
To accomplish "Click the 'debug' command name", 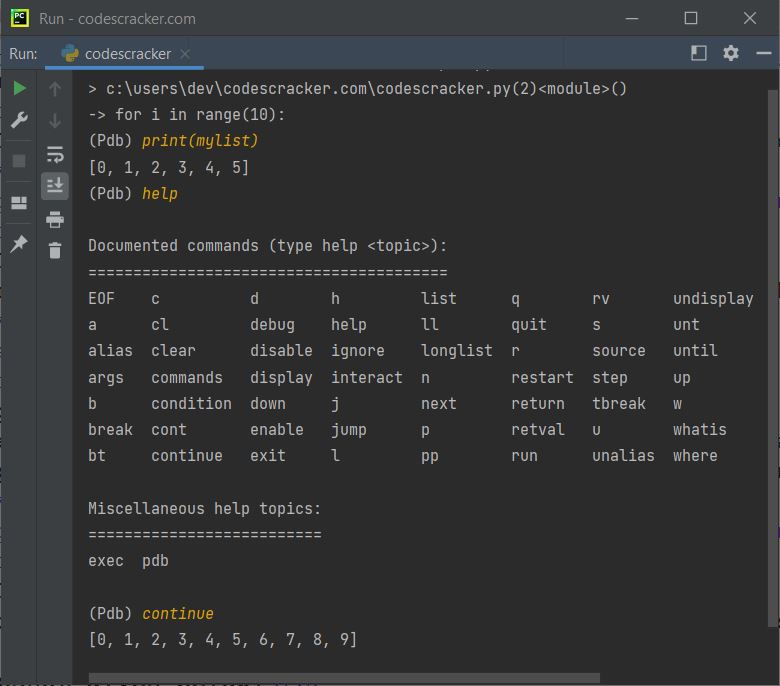I will click(272, 325).
